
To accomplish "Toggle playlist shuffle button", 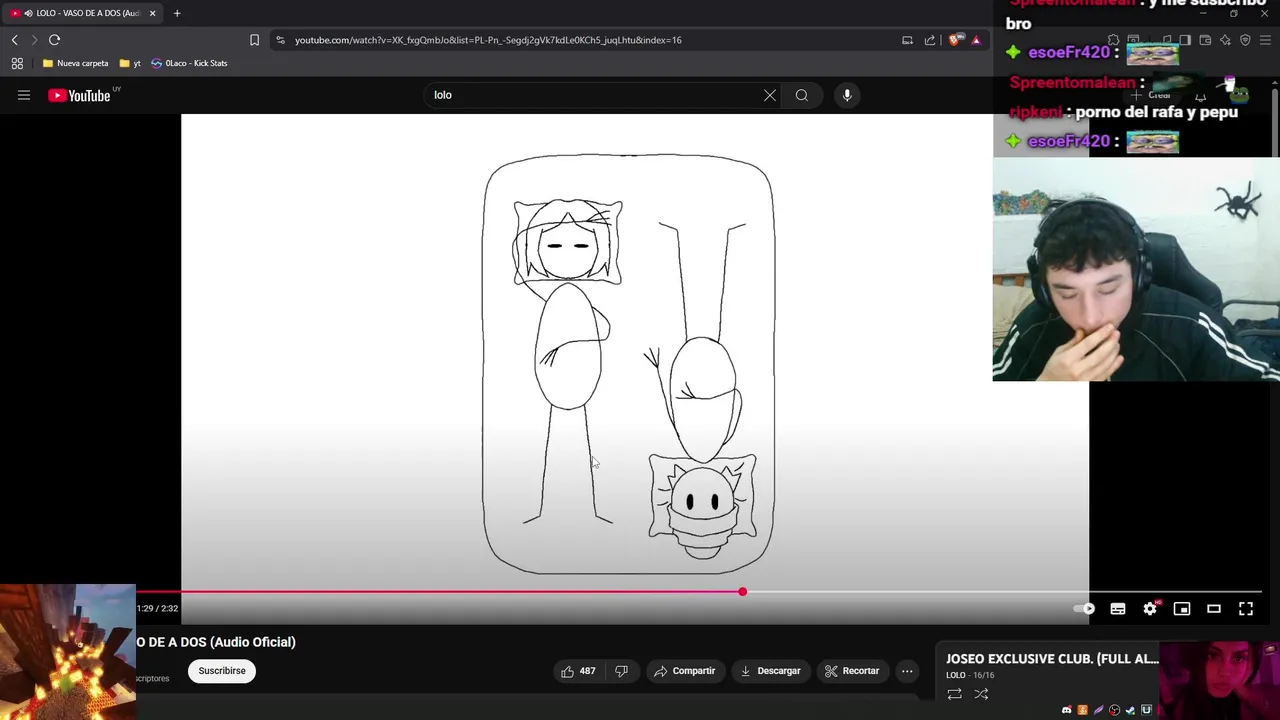I will click(981, 694).
